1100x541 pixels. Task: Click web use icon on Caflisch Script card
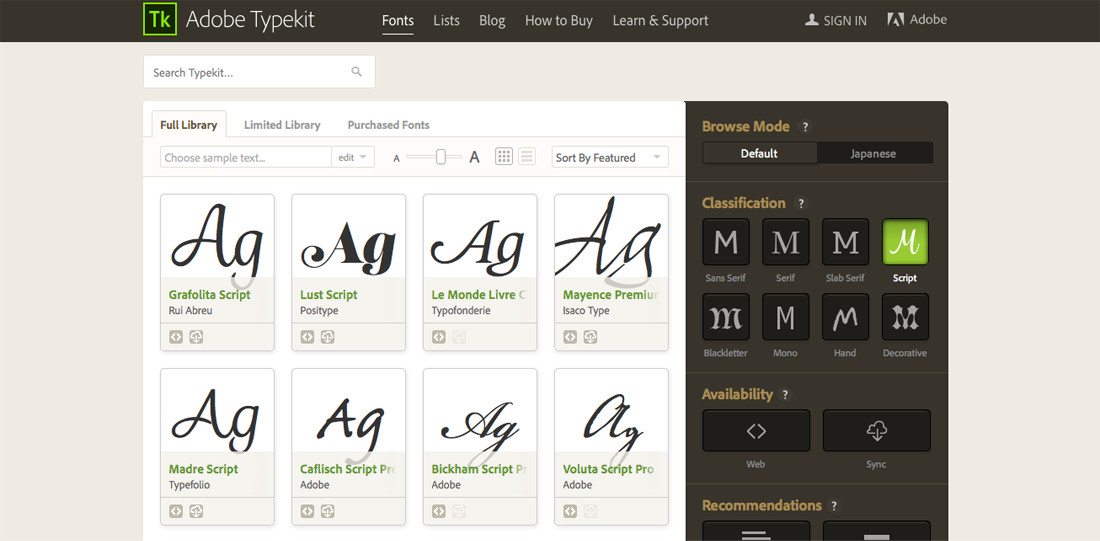pyautogui.click(x=307, y=512)
